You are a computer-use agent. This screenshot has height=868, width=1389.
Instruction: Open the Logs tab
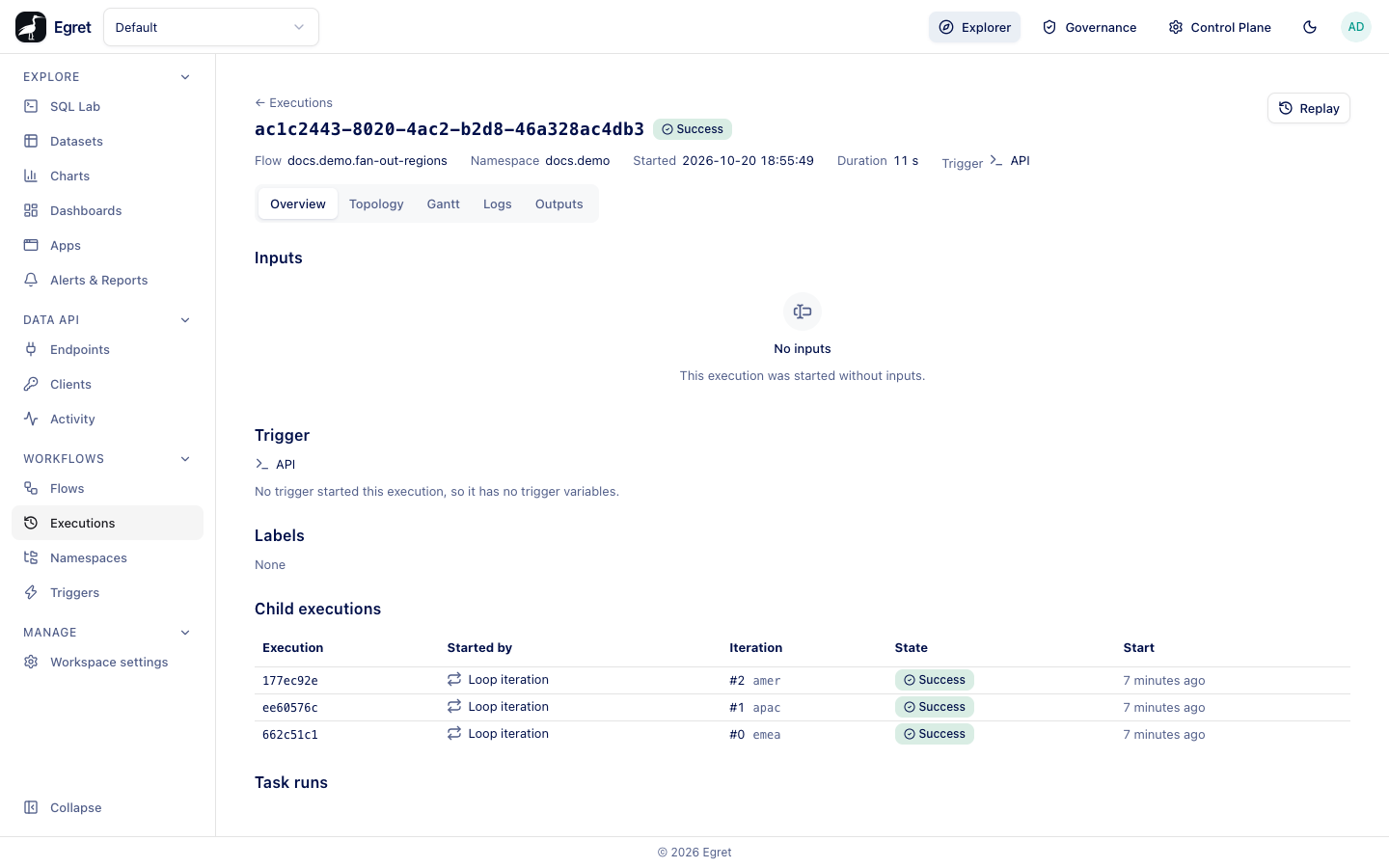click(x=498, y=203)
